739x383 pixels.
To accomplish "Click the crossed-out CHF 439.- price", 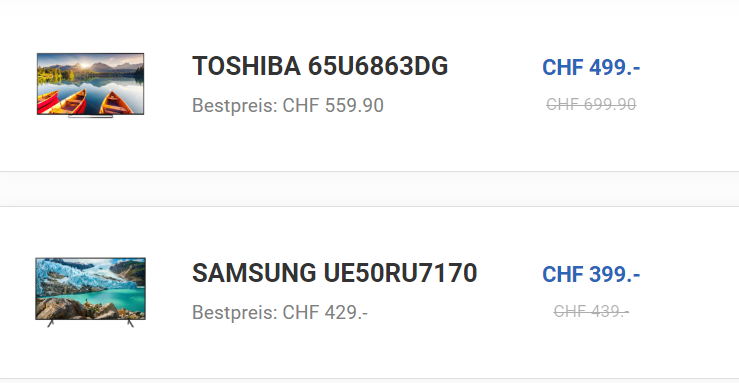I will [591, 311].
